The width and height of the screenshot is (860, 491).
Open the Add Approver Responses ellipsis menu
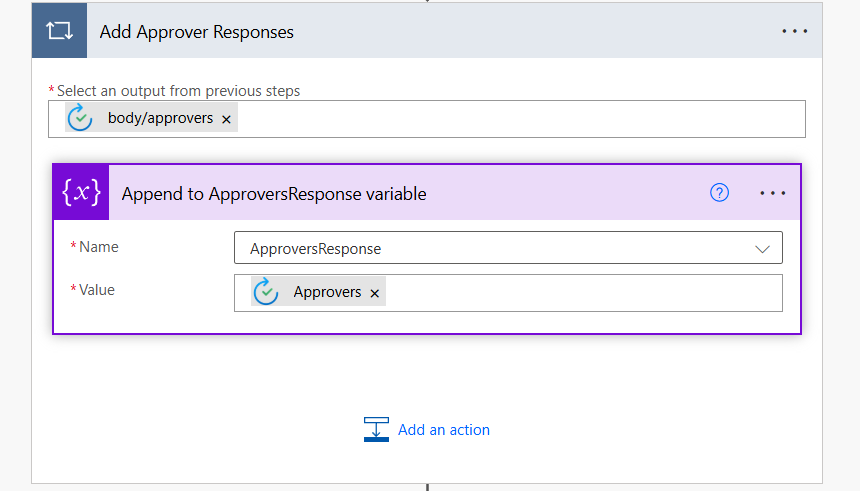[794, 32]
